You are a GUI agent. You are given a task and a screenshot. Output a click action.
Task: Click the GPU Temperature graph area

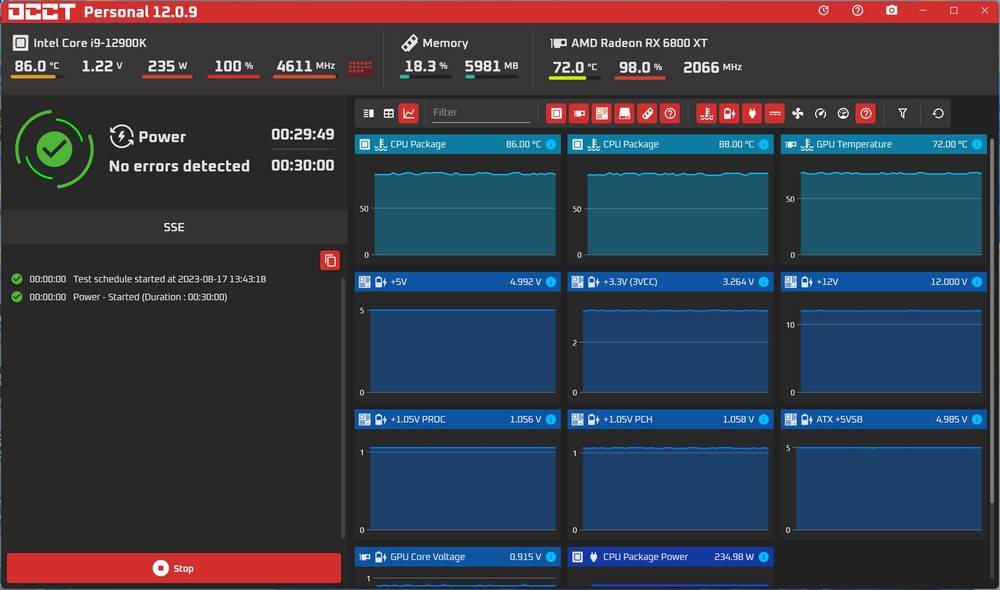(891, 214)
